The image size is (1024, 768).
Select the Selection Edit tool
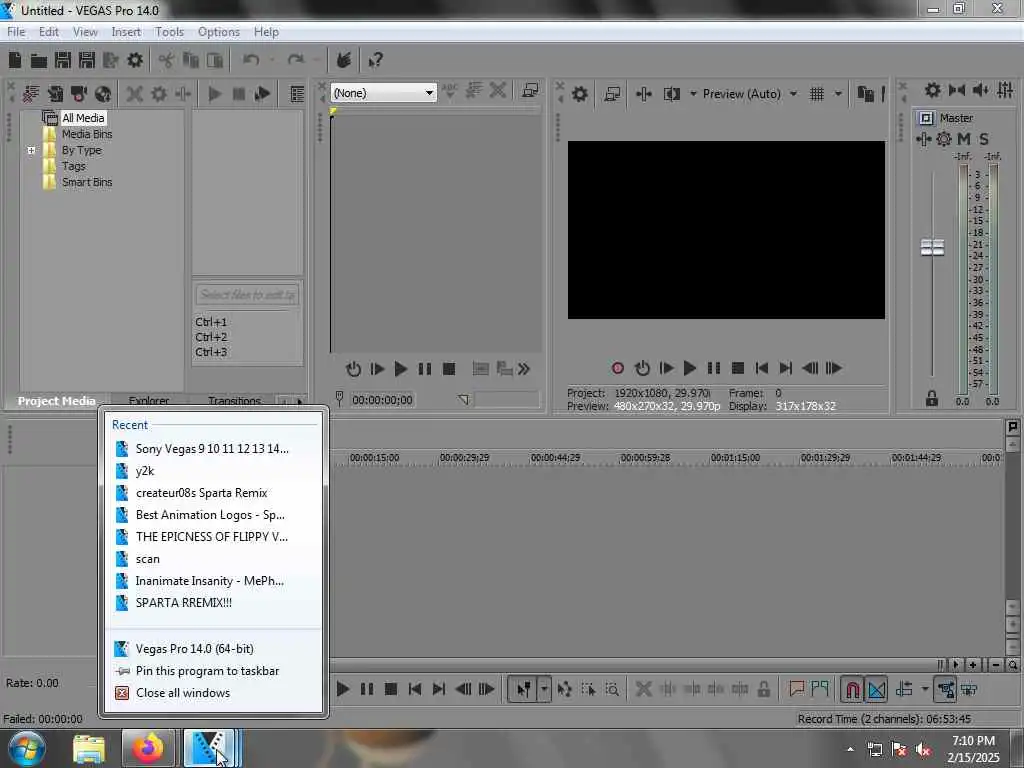tap(588, 689)
